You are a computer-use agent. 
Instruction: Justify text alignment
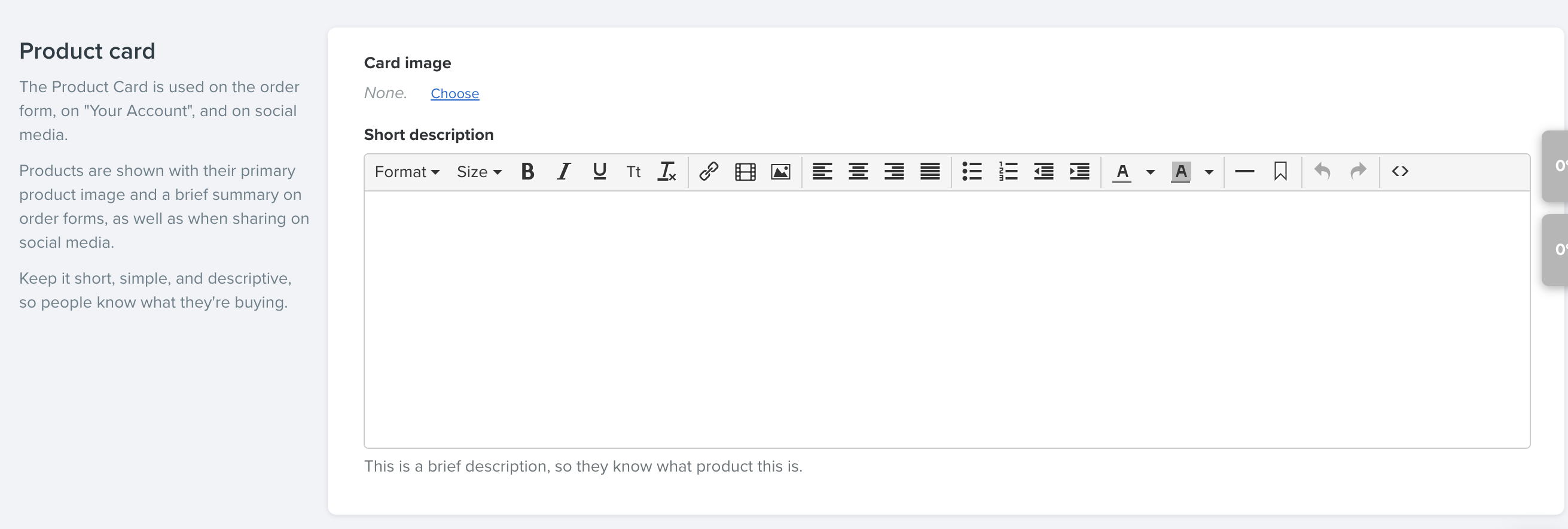(x=930, y=172)
